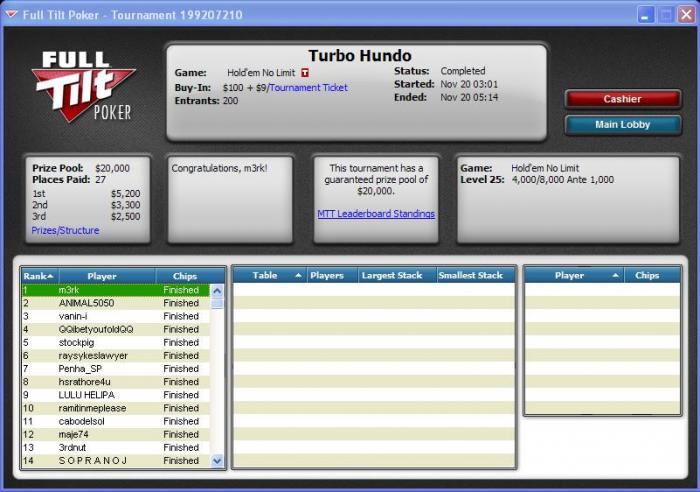Select player ramitinmeplease in standings
Image resolution: width=700 pixels, height=492 pixels.
[x=116, y=408]
